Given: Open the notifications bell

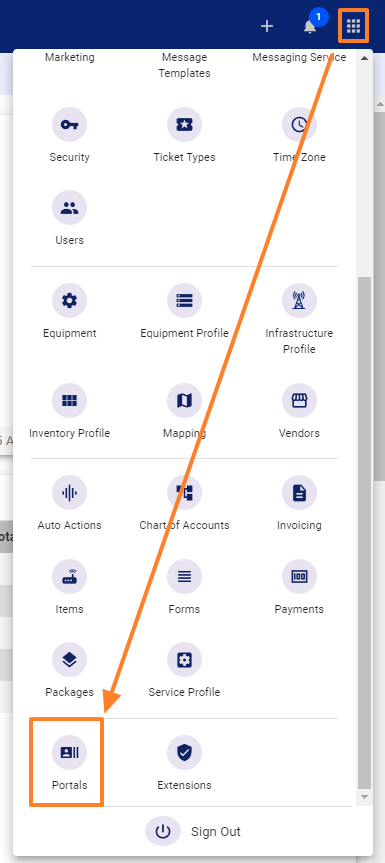Looking at the screenshot, I should coord(310,26).
